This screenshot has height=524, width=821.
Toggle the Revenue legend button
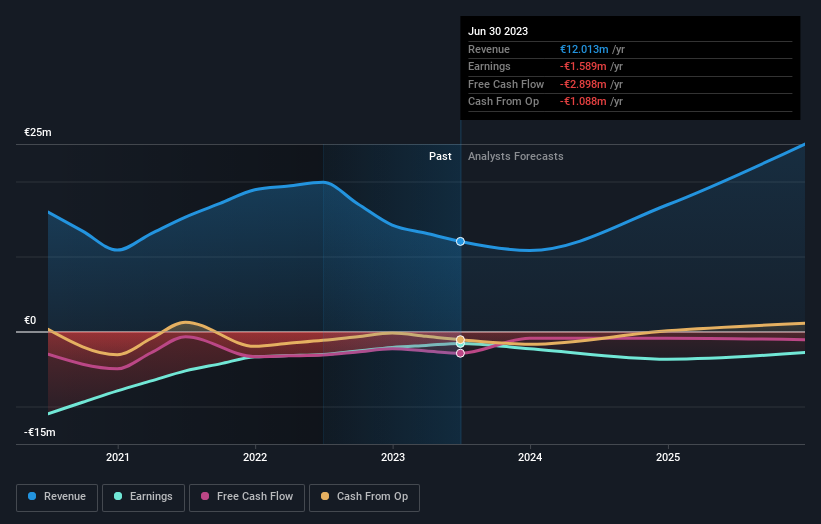point(57,497)
